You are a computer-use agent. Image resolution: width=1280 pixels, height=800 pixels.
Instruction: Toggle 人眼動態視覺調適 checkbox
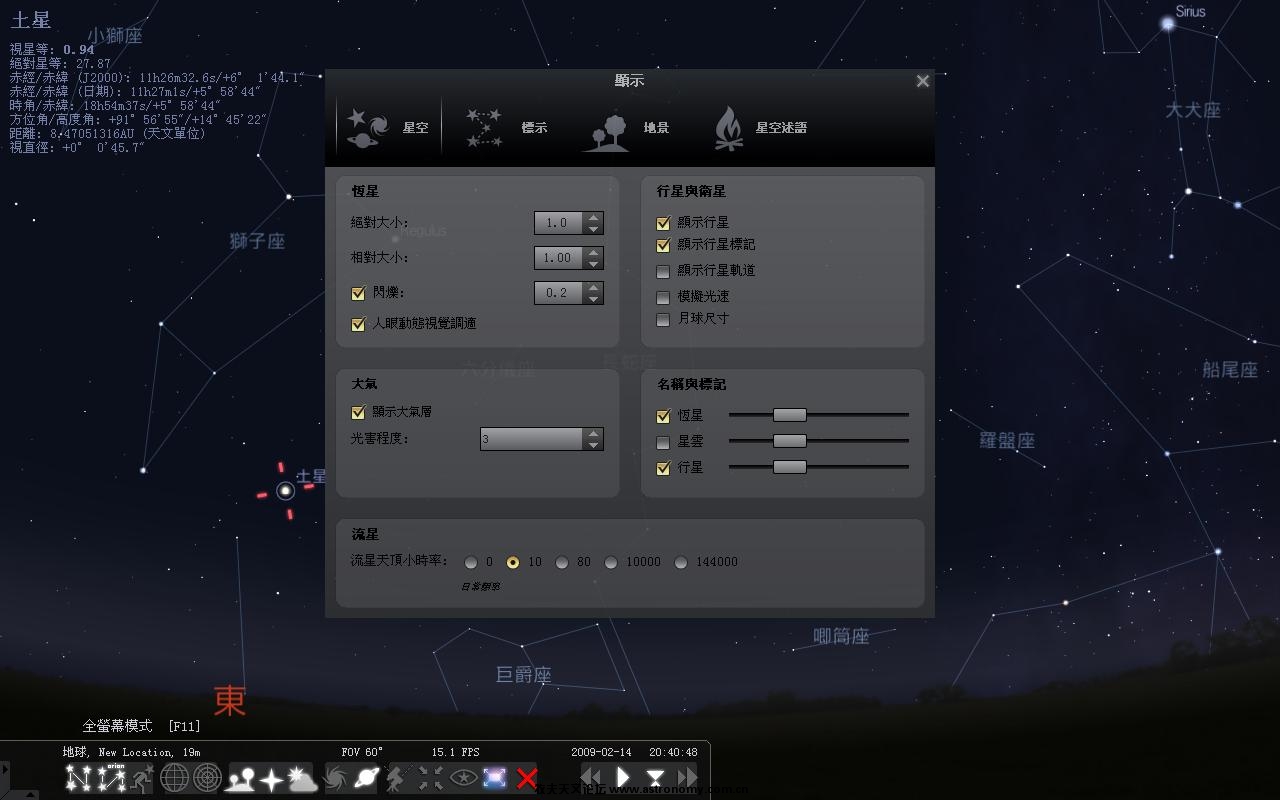point(358,324)
